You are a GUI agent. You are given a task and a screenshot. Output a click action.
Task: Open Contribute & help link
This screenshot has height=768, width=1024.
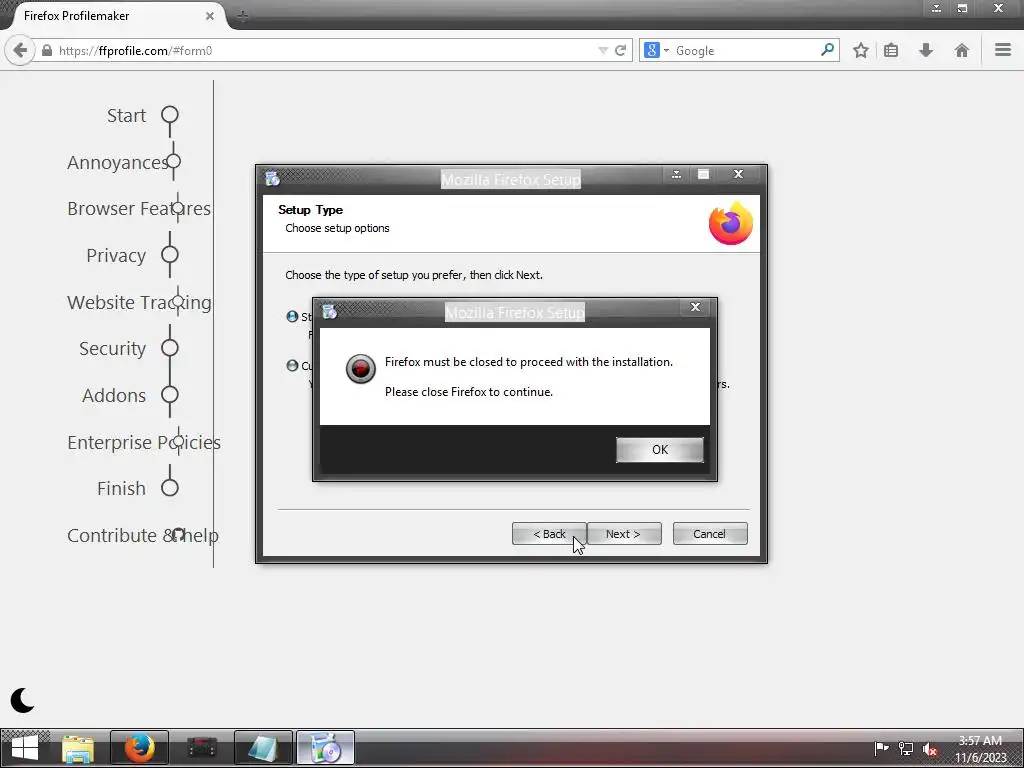click(142, 536)
